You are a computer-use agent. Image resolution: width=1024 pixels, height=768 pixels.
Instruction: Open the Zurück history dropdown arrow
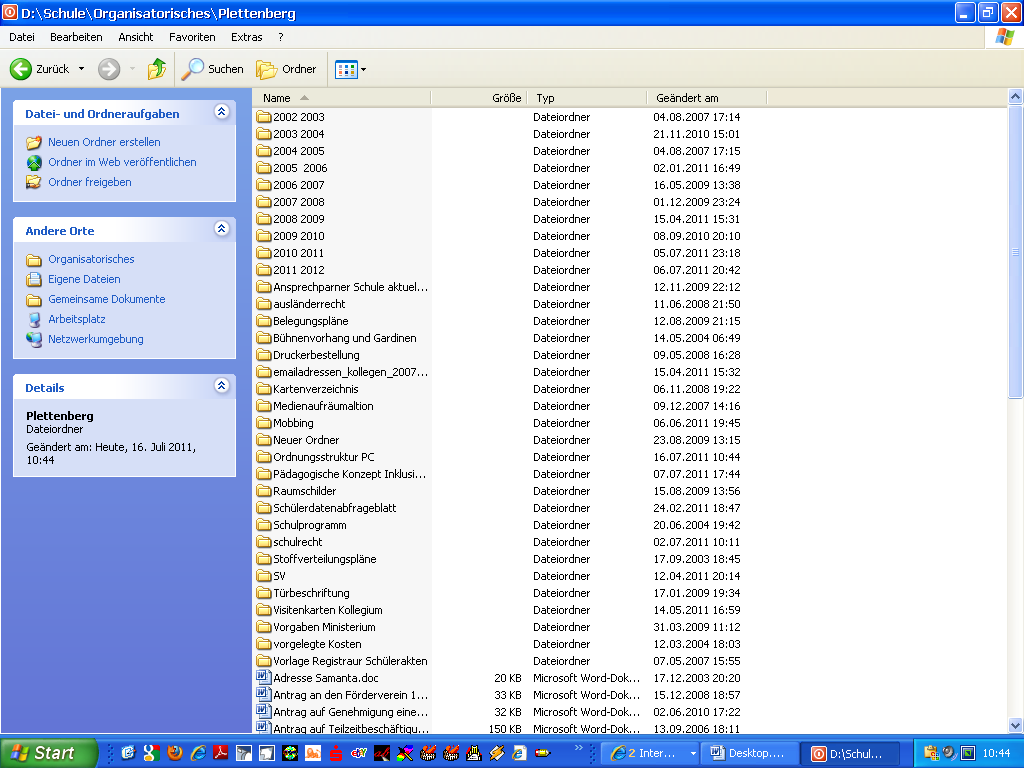[x=82, y=69]
